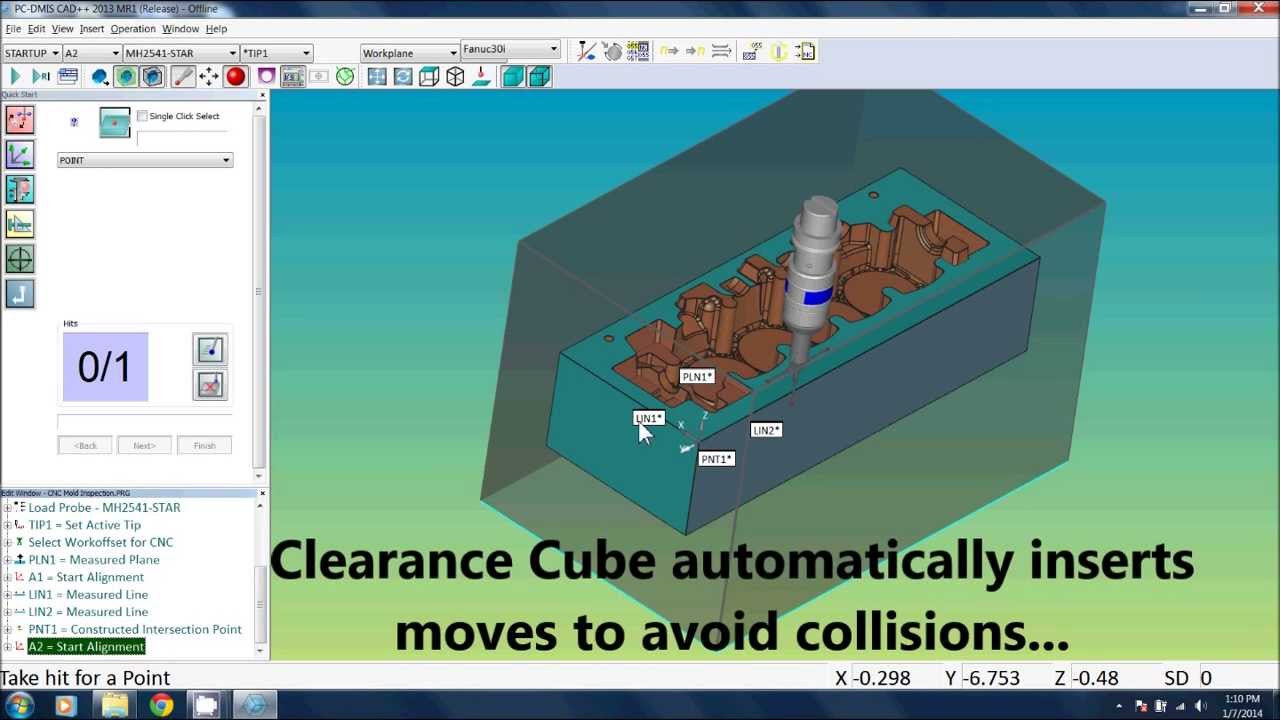Select the LIN1 Measured Line row

pos(88,595)
